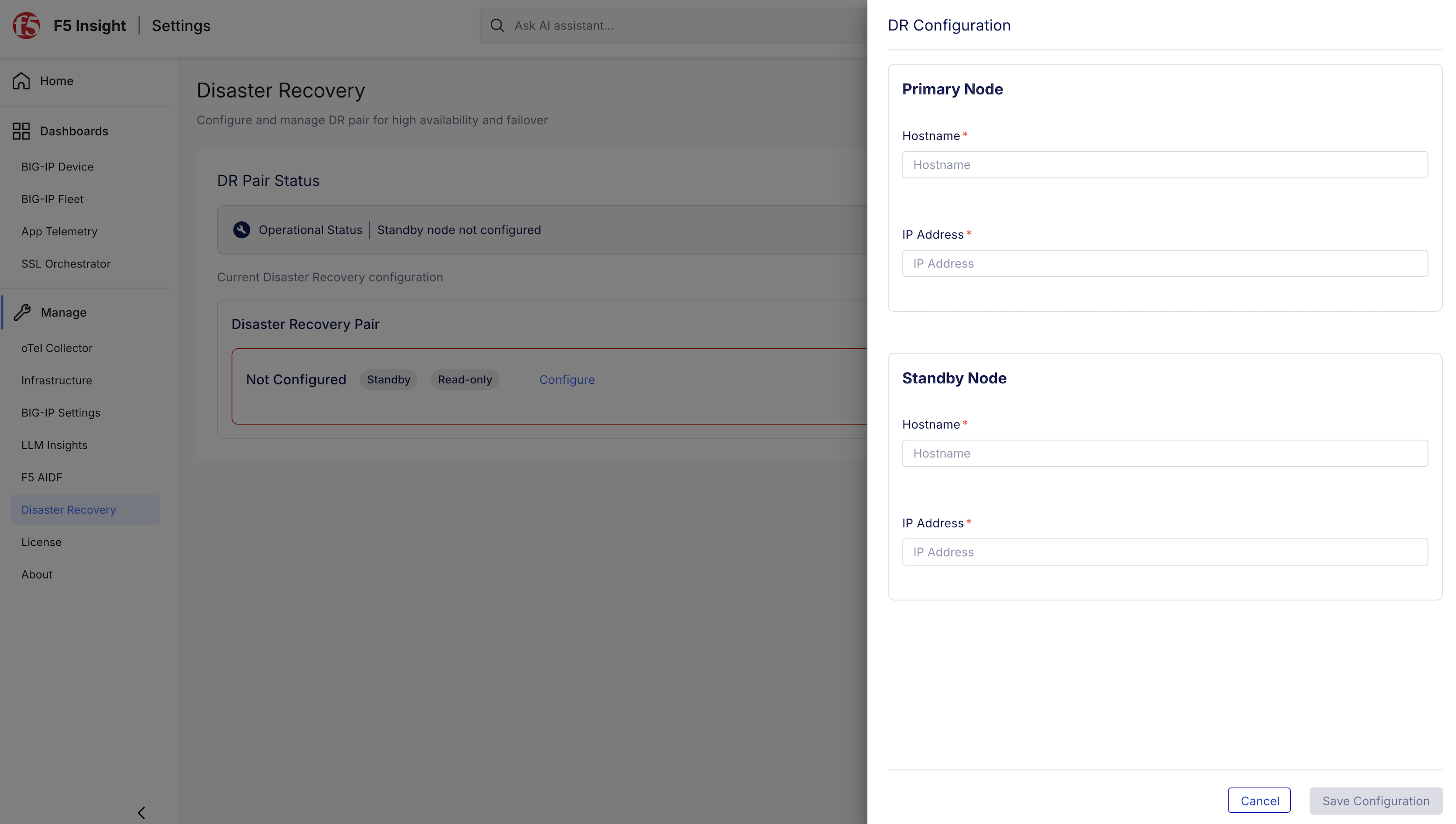Click the Configure link
Image resolution: width=1456 pixels, height=824 pixels.
click(566, 380)
